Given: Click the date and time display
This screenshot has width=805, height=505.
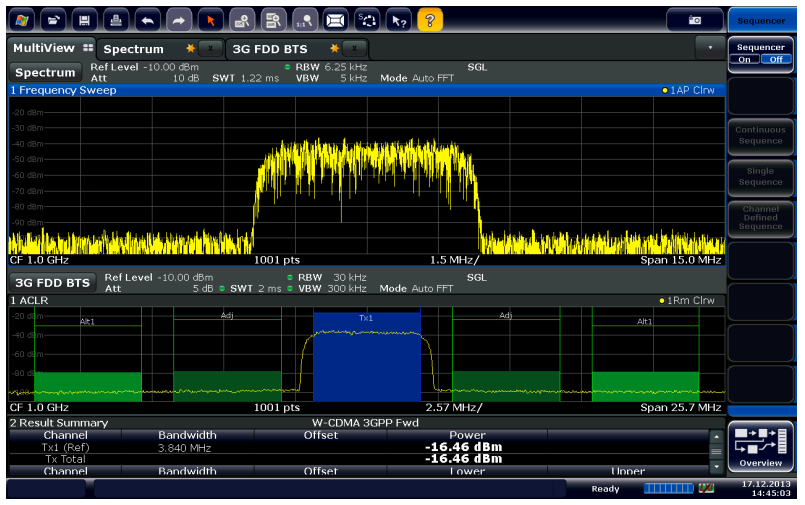Looking at the screenshot, I should click(x=766, y=489).
